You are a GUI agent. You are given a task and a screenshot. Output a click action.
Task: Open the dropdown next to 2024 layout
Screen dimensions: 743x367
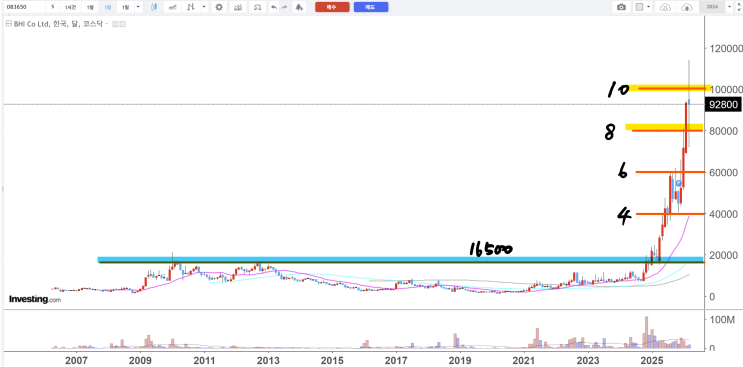[x=729, y=7]
